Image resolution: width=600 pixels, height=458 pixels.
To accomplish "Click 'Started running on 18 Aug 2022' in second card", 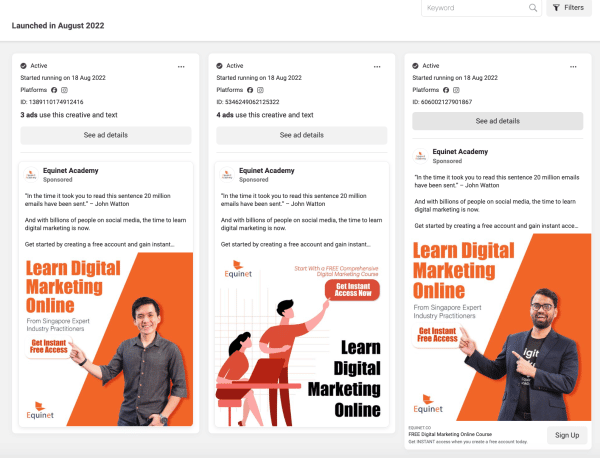I will (259, 78).
